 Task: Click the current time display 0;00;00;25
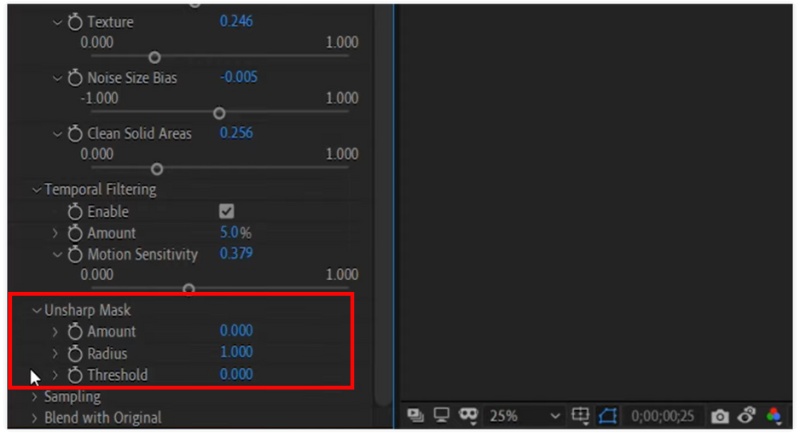pos(663,415)
